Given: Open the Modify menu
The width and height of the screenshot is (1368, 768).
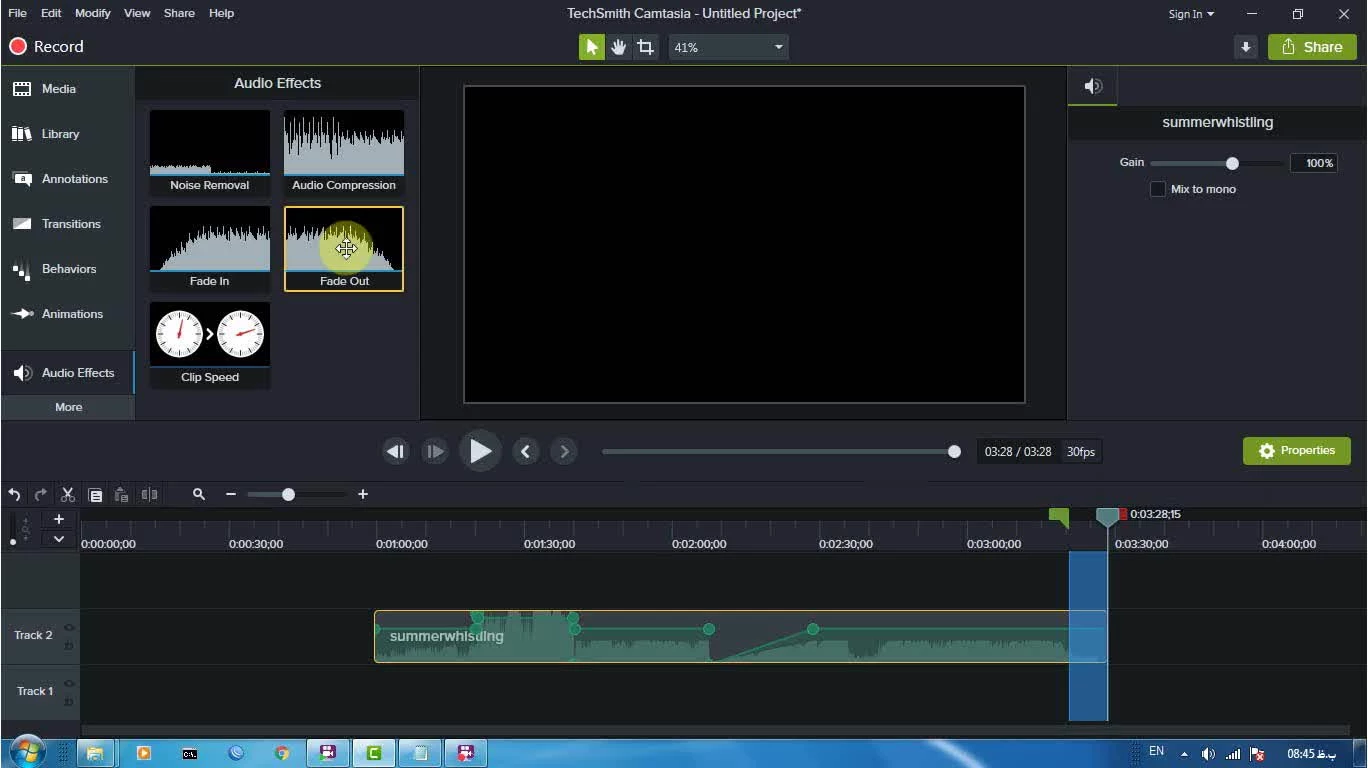Looking at the screenshot, I should tap(92, 13).
